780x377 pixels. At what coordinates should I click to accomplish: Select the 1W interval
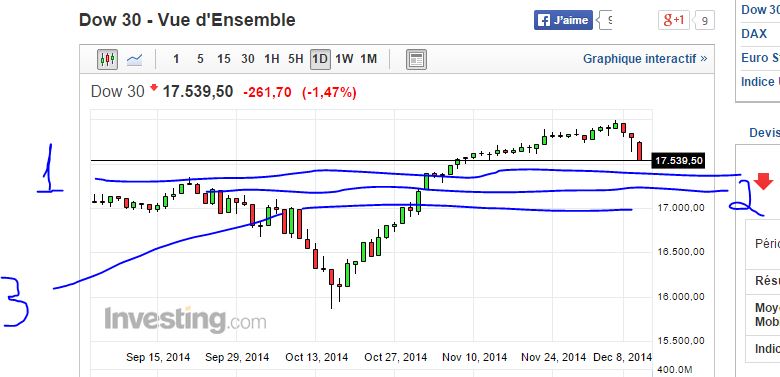tap(344, 59)
